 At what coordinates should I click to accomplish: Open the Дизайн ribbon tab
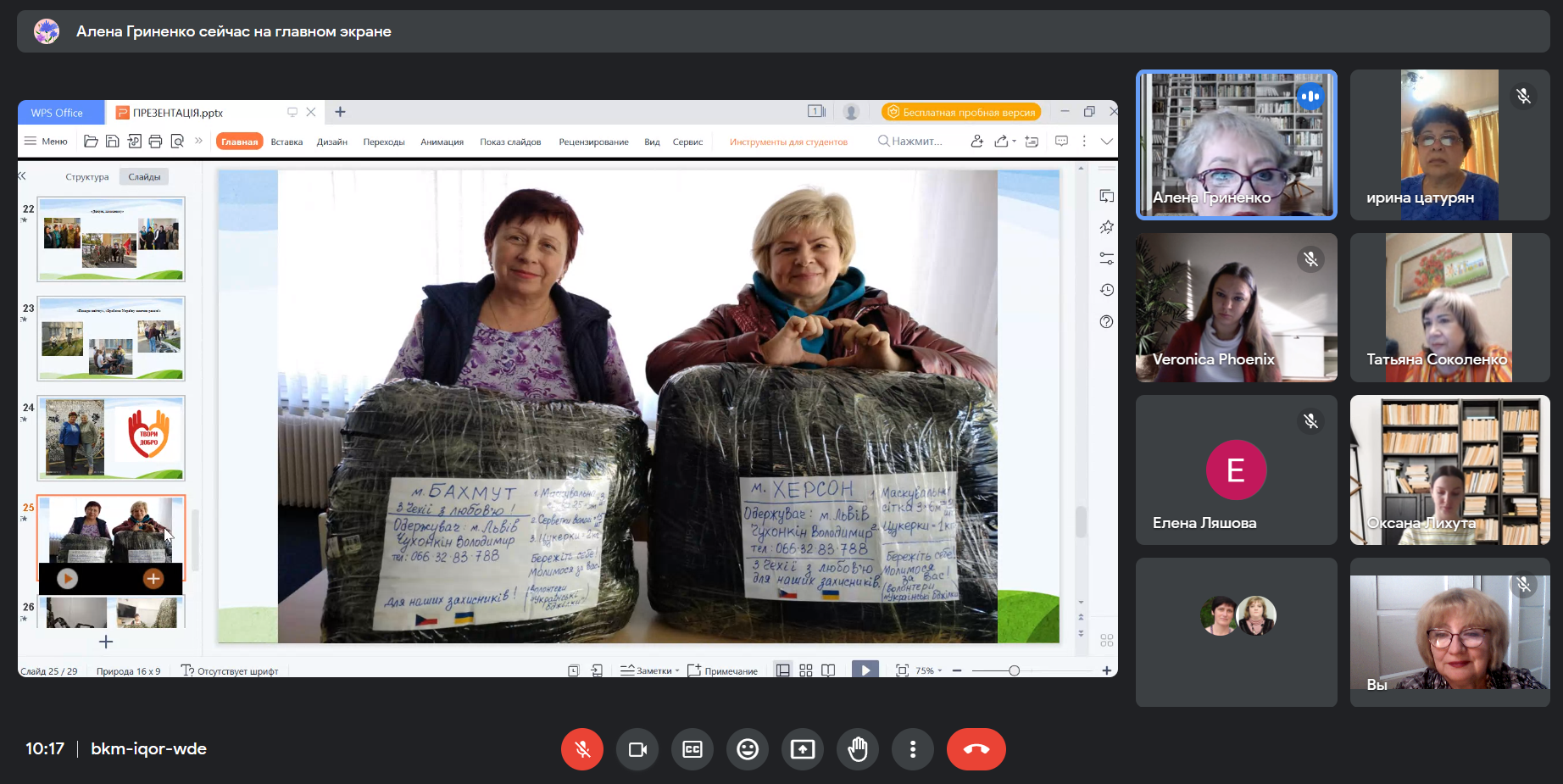point(331,142)
